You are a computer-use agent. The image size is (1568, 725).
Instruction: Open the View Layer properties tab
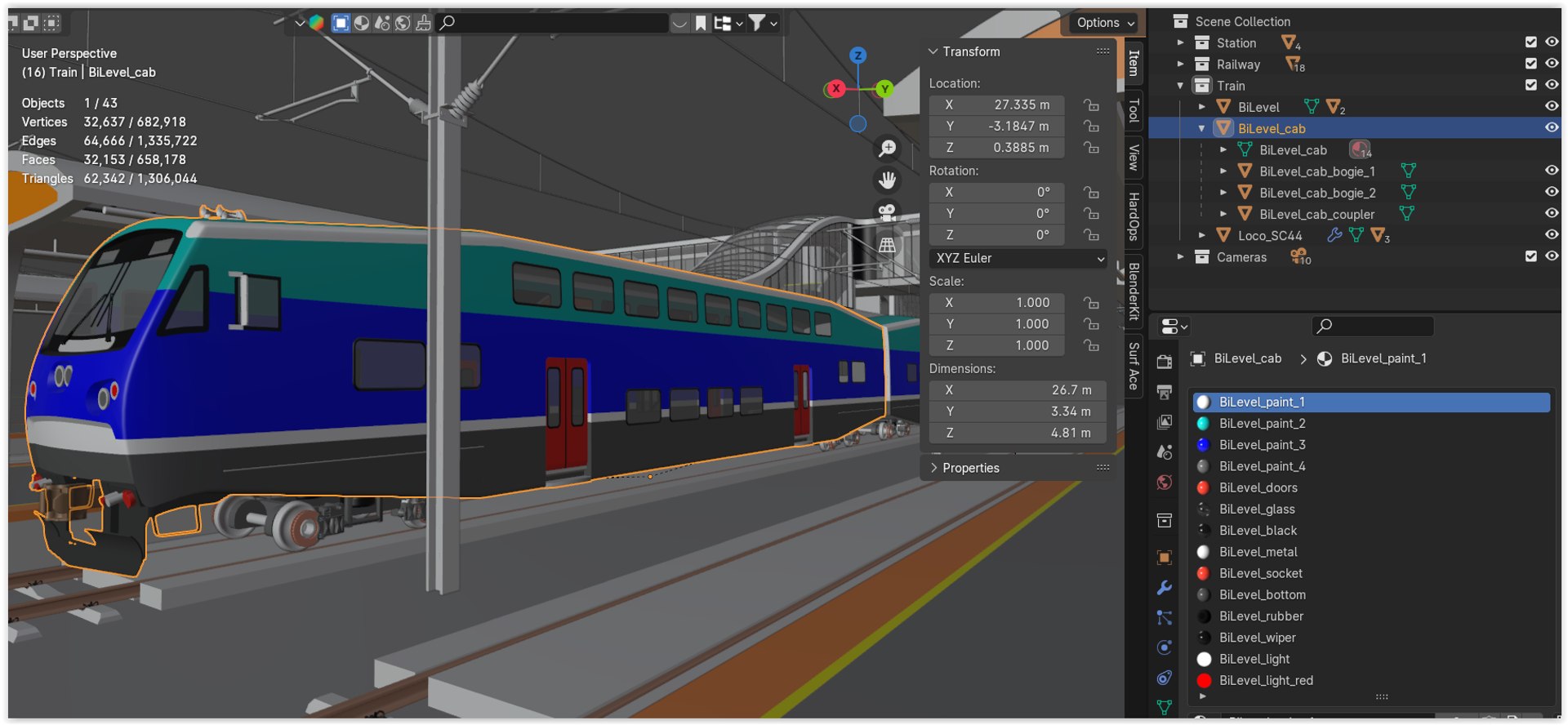[1165, 422]
